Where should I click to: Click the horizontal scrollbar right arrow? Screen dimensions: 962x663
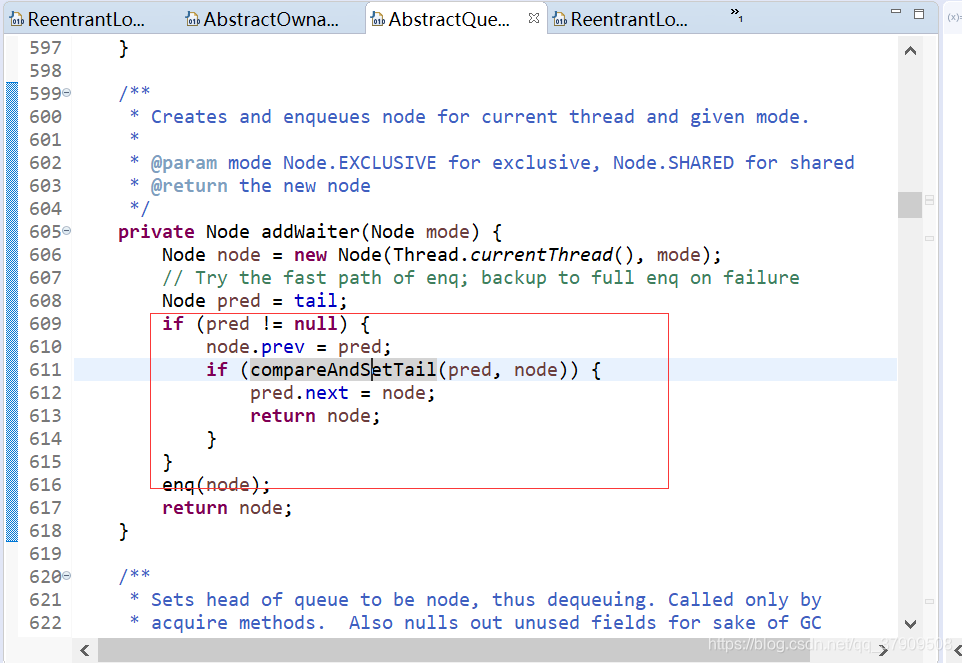883,650
